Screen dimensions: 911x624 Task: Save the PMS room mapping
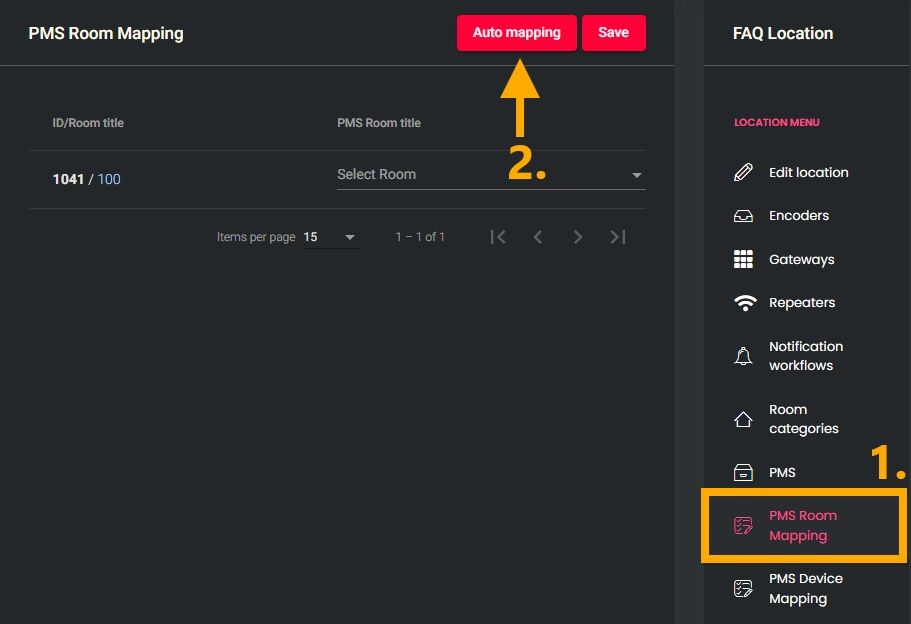pyautogui.click(x=613, y=33)
